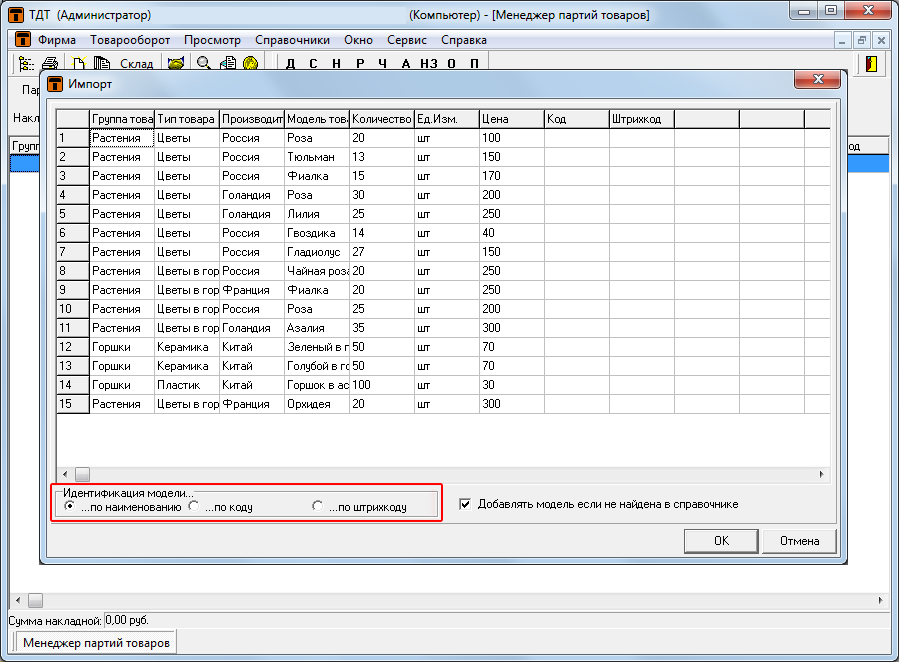Click the П letter toolbar button
Image resolution: width=899 pixels, height=662 pixels.
pyautogui.click(x=475, y=64)
